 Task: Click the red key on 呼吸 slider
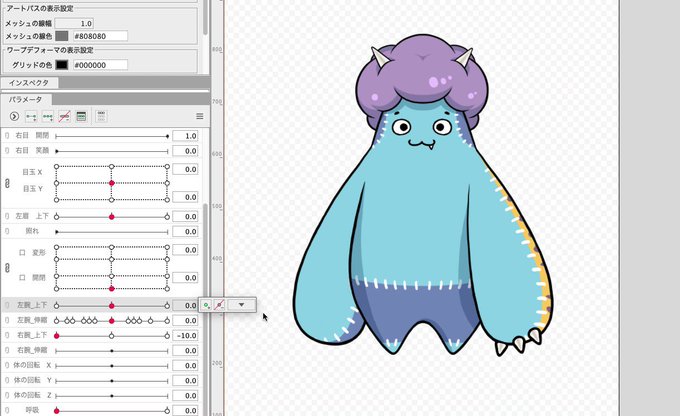point(56,411)
